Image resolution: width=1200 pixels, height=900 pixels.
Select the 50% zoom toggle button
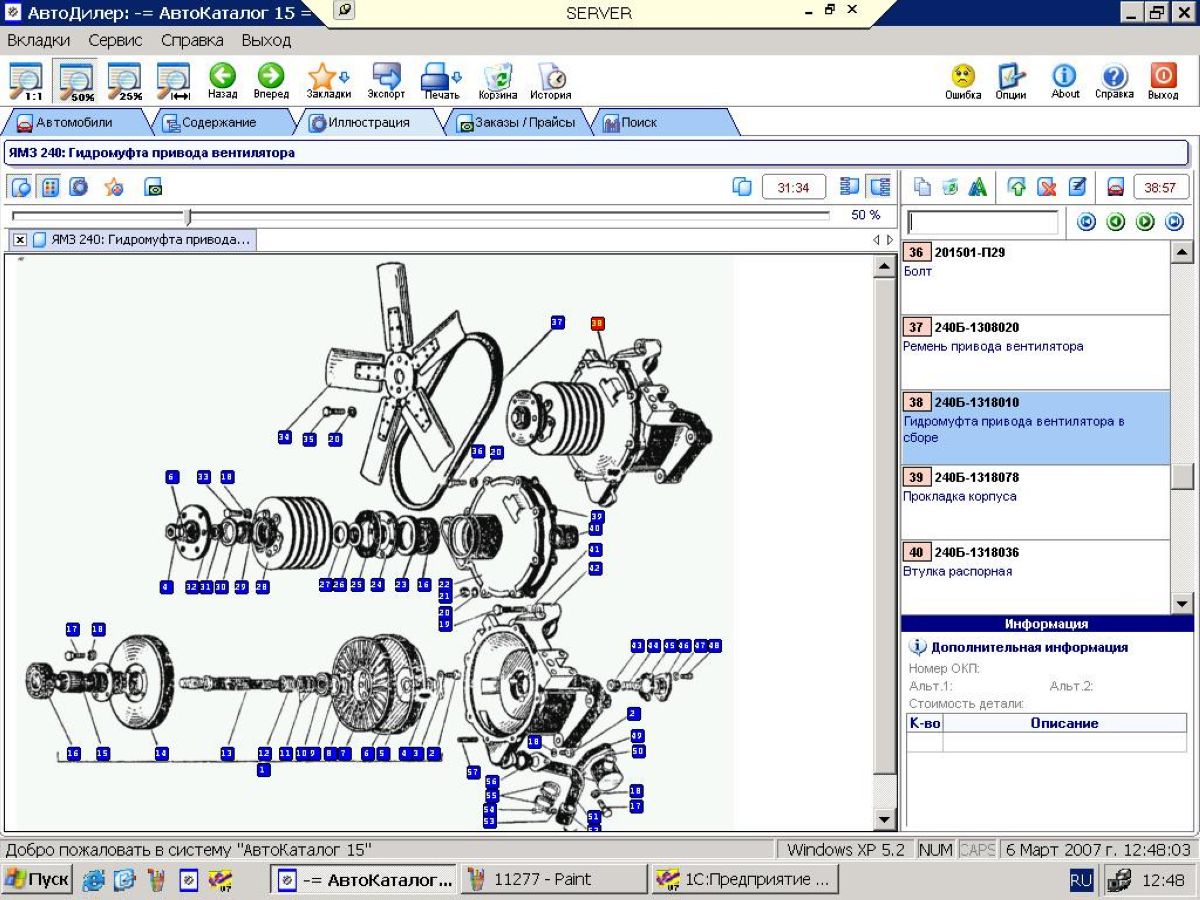pos(77,81)
